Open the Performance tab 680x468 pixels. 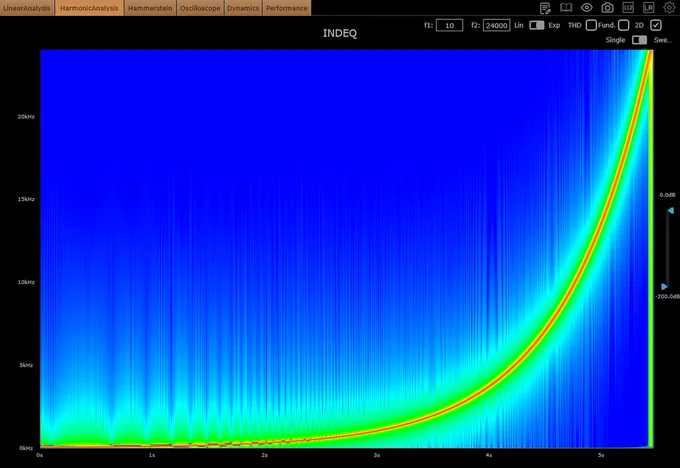pyautogui.click(x=287, y=8)
